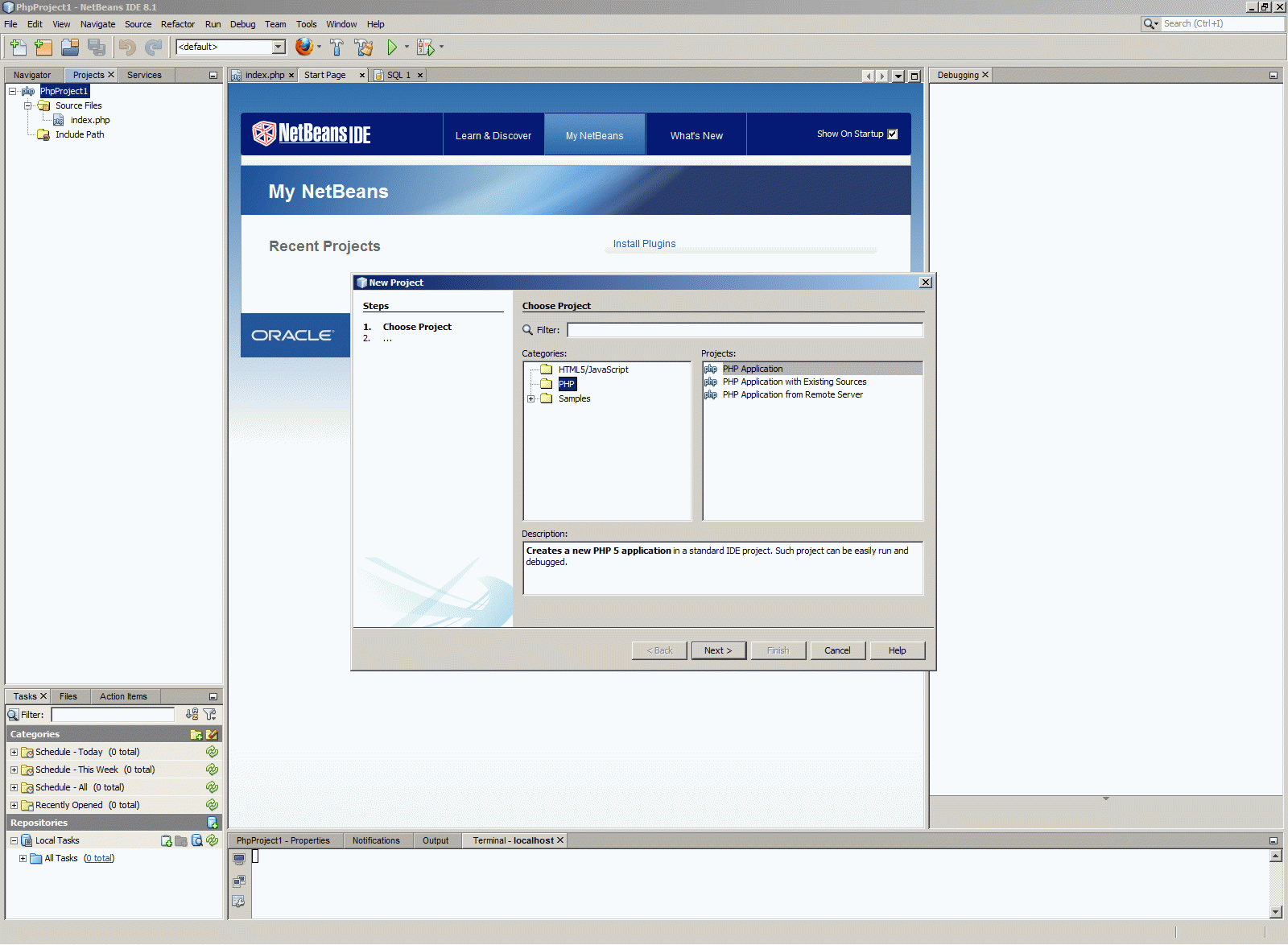Open the Run Project dropdown arrow
The width and height of the screenshot is (1288, 945).
pyautogui.click(x=407, y=47)
